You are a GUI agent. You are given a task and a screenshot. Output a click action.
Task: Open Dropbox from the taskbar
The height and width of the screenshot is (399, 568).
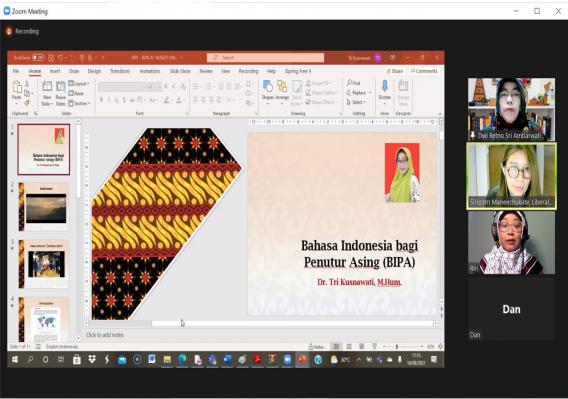(x=92, y=359)
